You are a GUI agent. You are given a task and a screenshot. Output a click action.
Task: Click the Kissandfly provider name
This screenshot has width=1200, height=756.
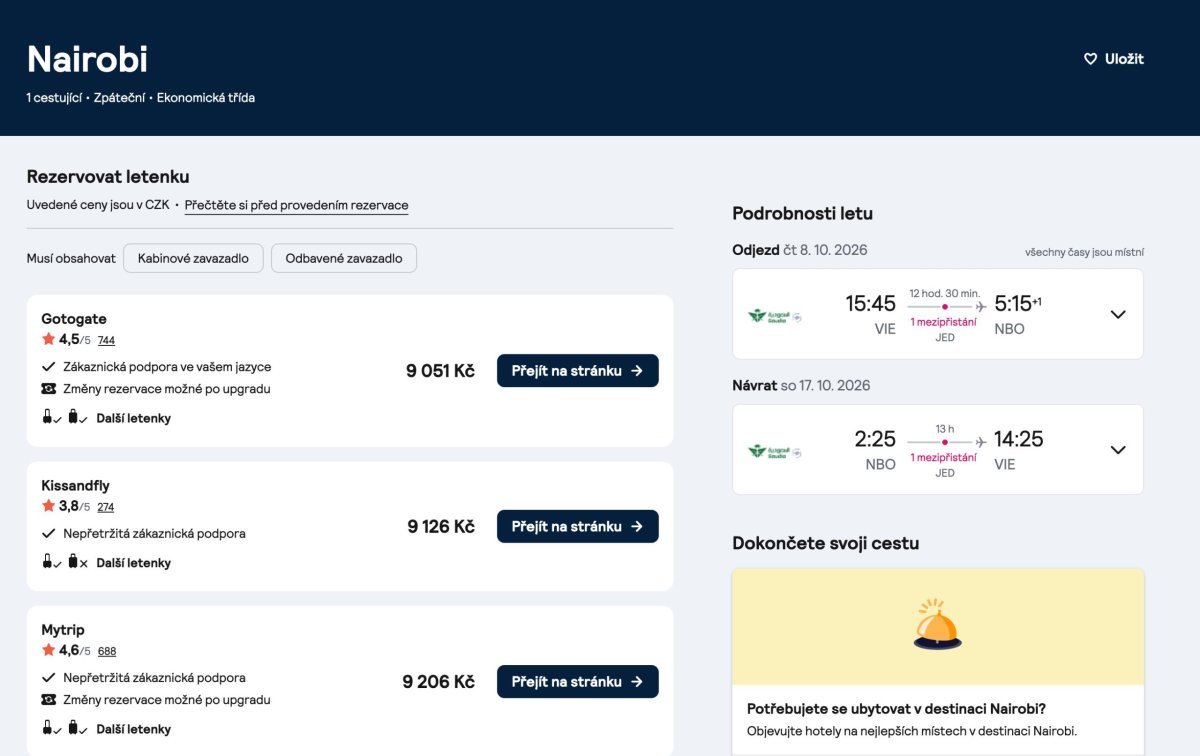76,486
